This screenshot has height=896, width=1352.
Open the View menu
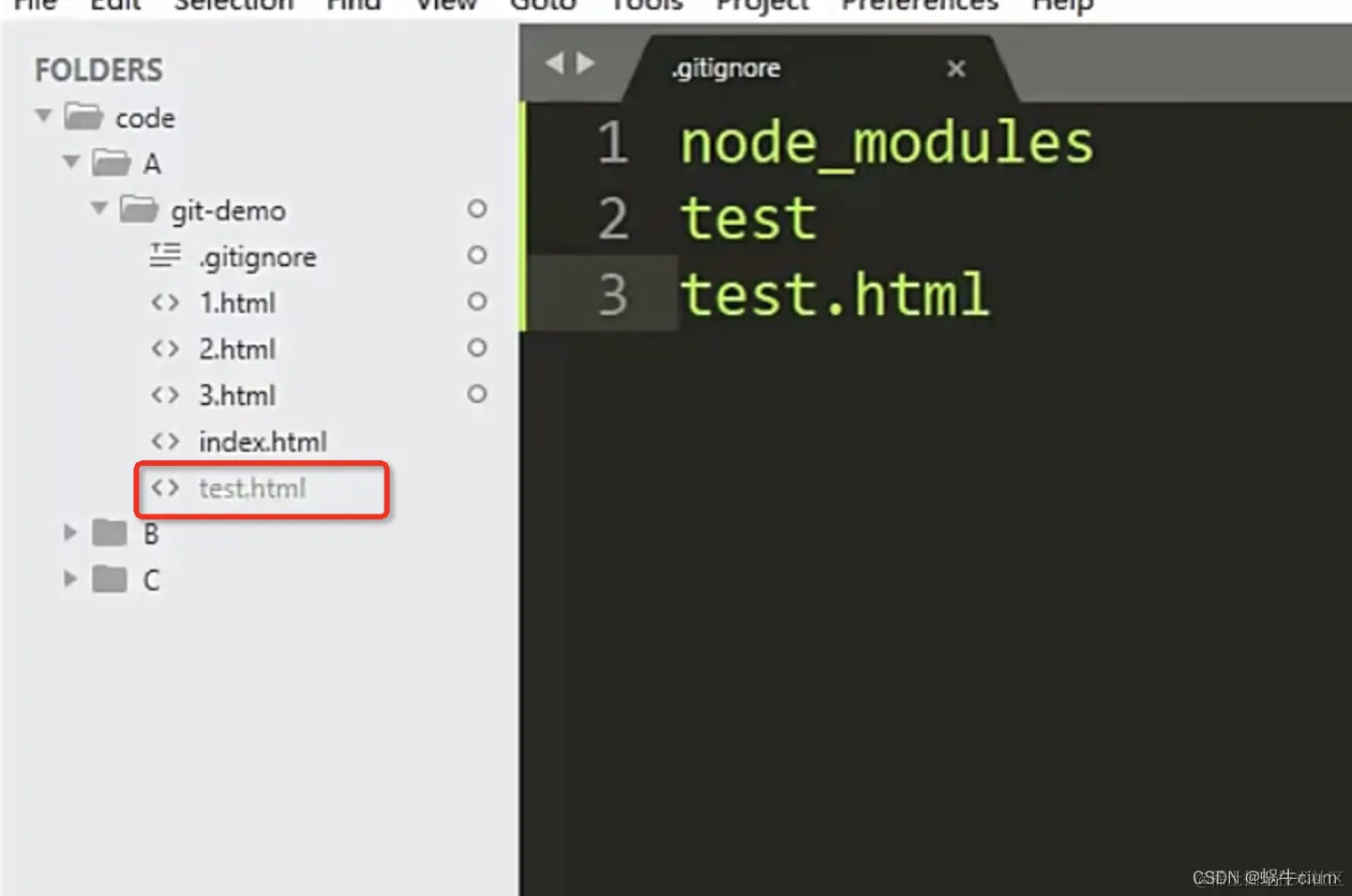pyautogui.click(x=446, y=5)
